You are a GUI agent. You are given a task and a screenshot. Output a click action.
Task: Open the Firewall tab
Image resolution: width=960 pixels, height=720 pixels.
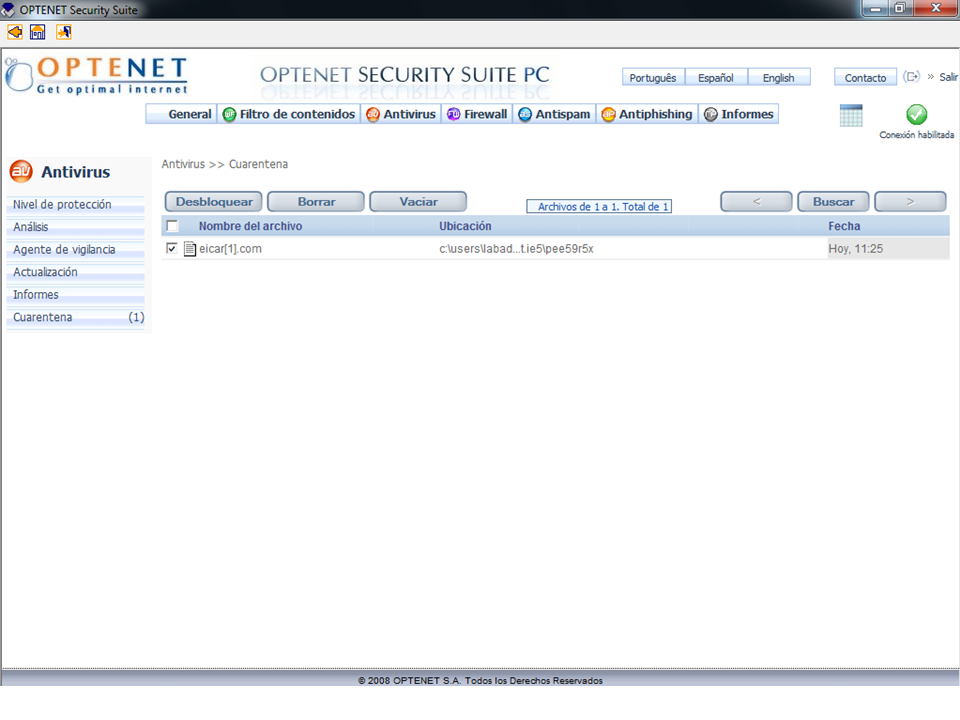click(x=477, y=114)
